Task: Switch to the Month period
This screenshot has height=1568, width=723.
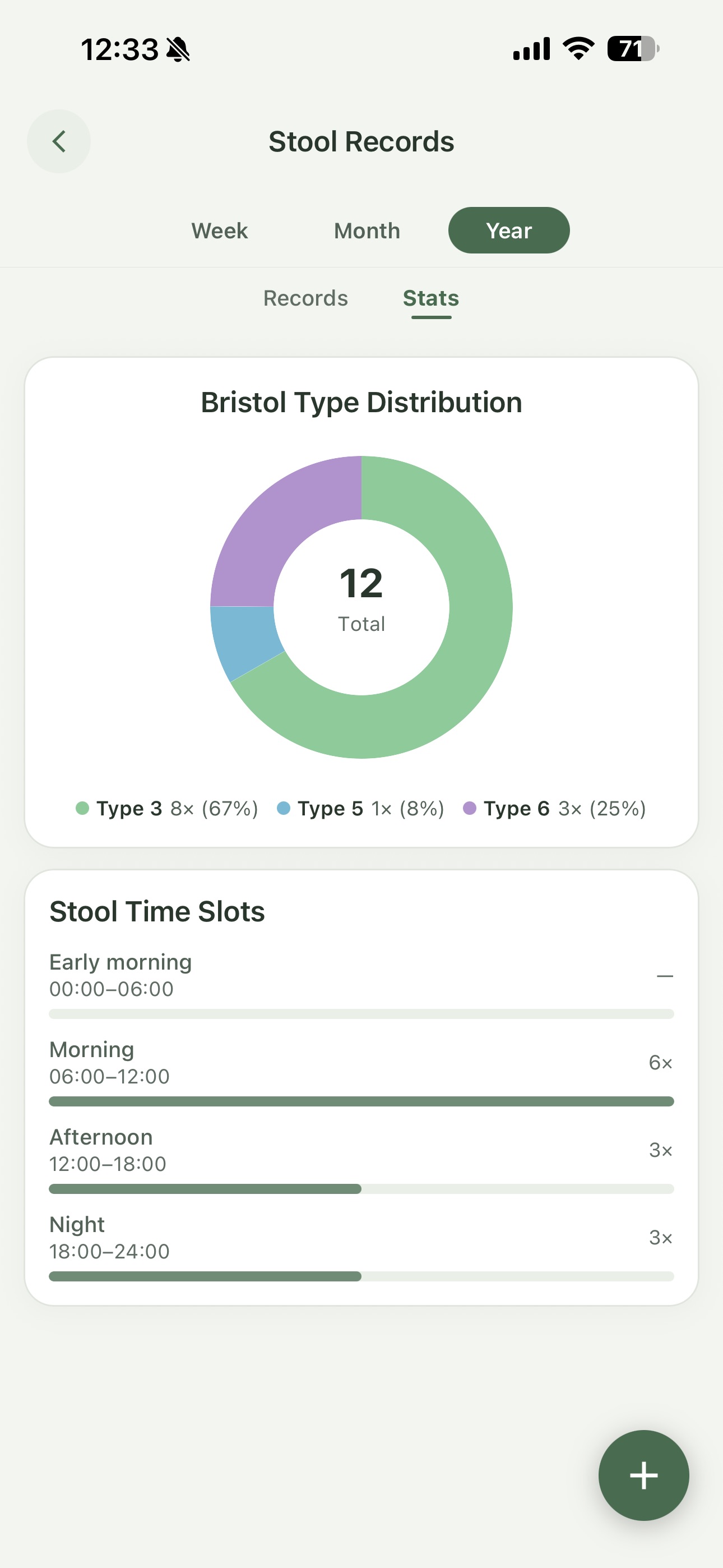Action: tap(367, 230)
